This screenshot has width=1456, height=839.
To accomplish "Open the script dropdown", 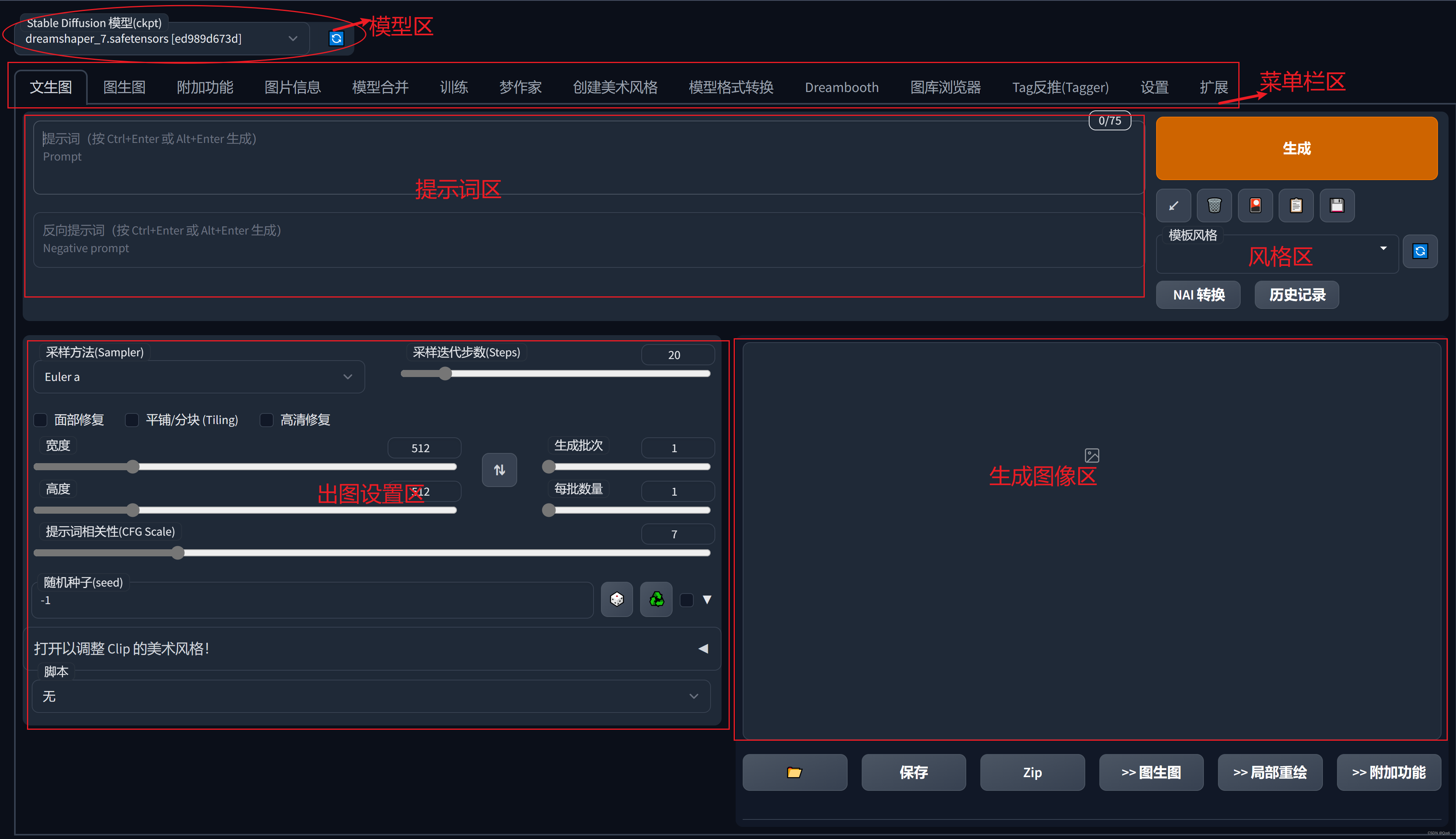I will 371,696.
